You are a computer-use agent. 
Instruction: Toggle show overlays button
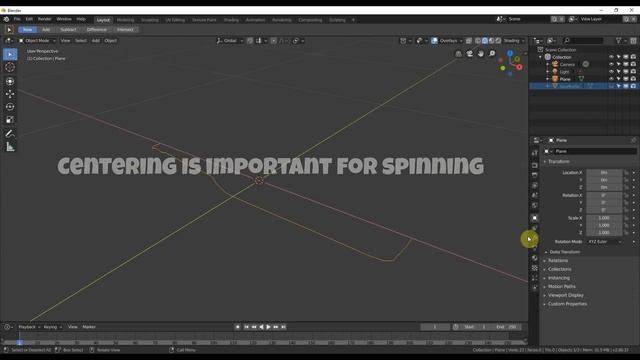[434, 41]
